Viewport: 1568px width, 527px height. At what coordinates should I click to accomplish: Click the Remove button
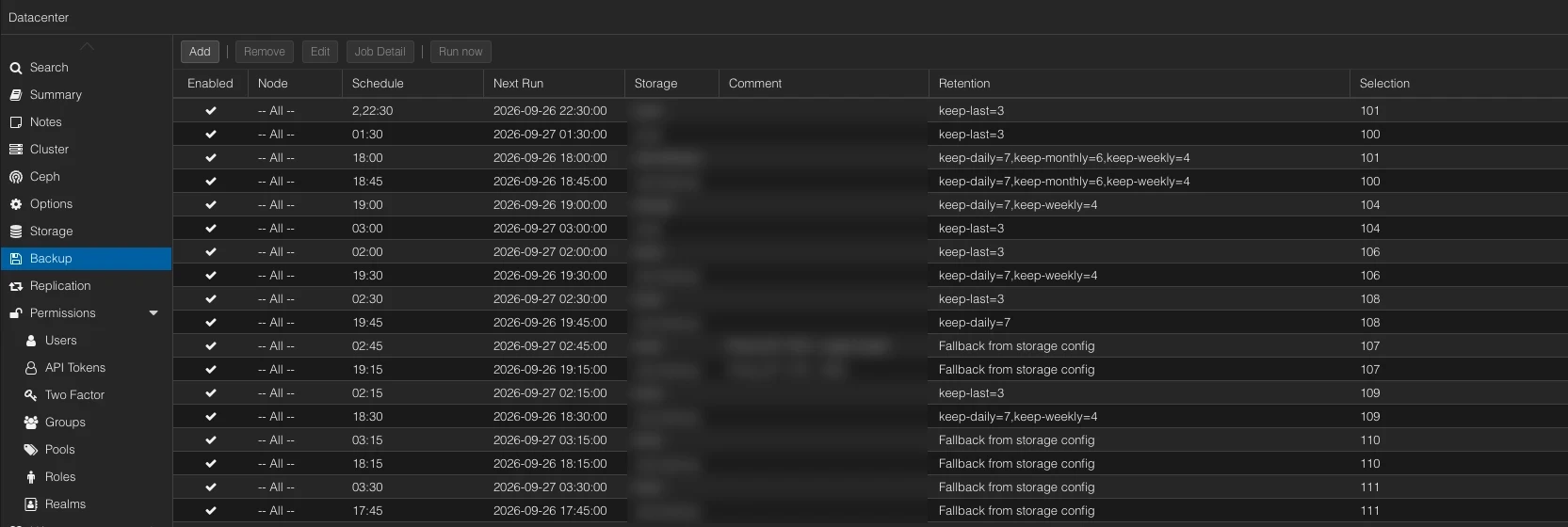tap(265, 52)
